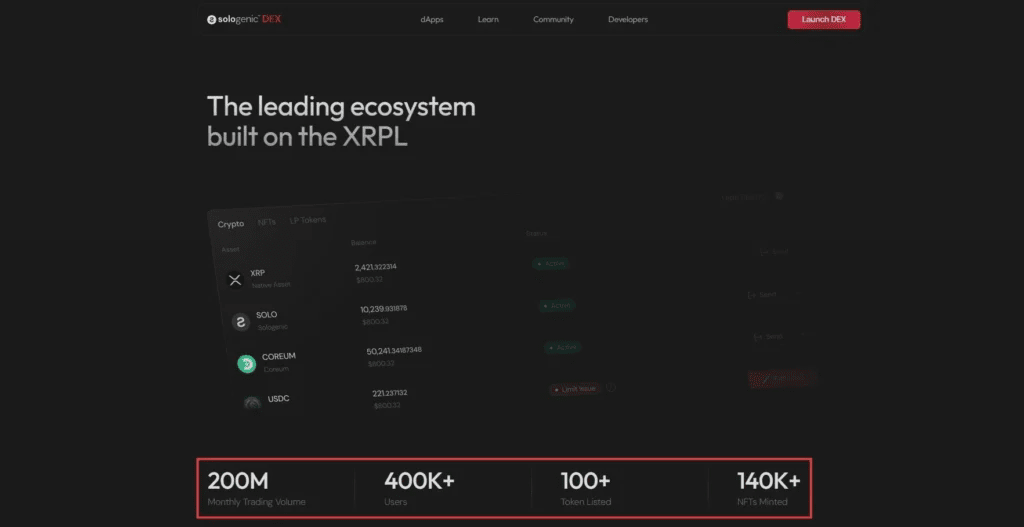This screenshot has height=527, width=1024.
Task: Switch to the LP Tokens tab
Action: pos(308,220)
